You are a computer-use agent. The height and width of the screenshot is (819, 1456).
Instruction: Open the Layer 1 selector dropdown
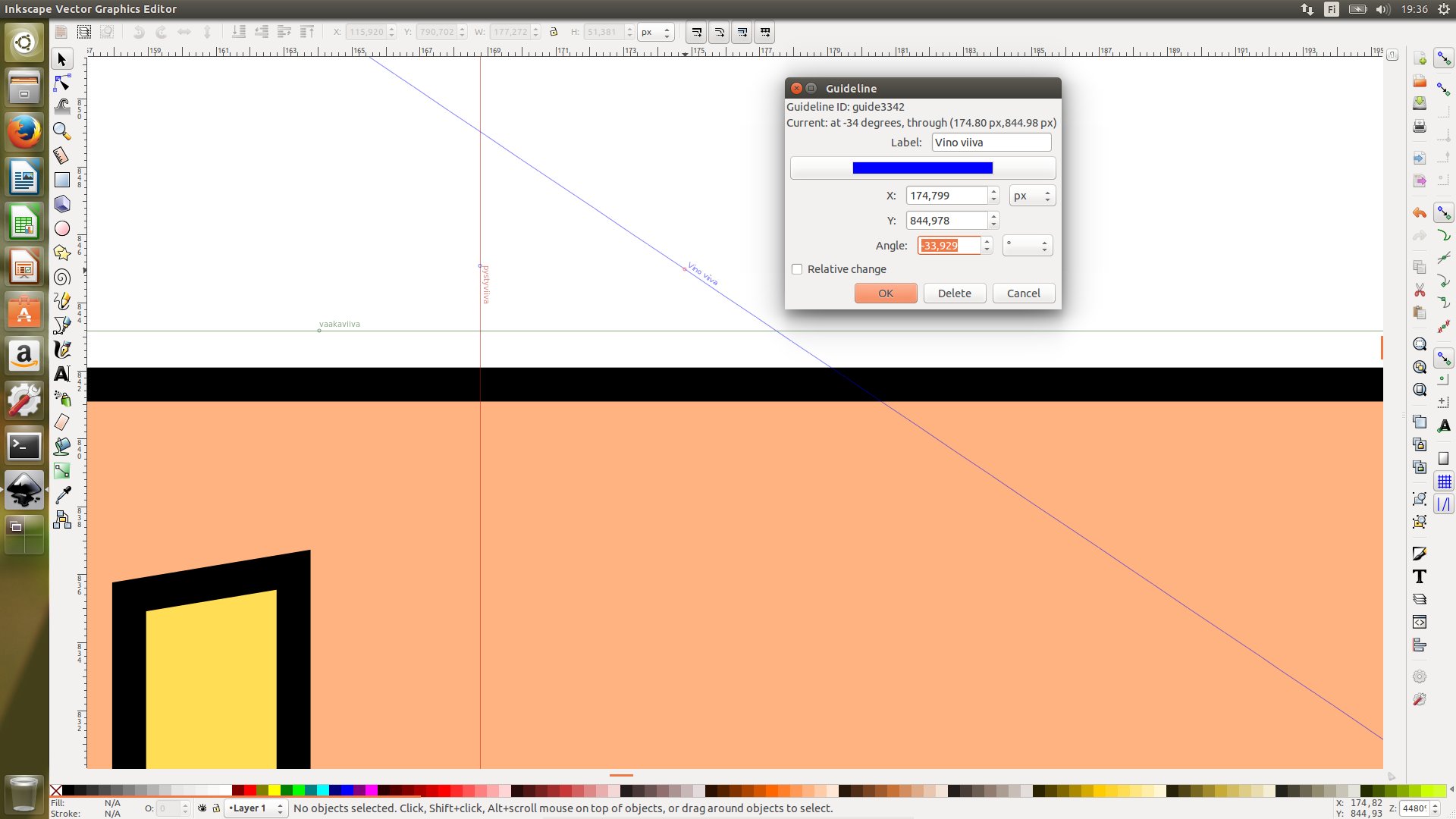click(256, 808)
